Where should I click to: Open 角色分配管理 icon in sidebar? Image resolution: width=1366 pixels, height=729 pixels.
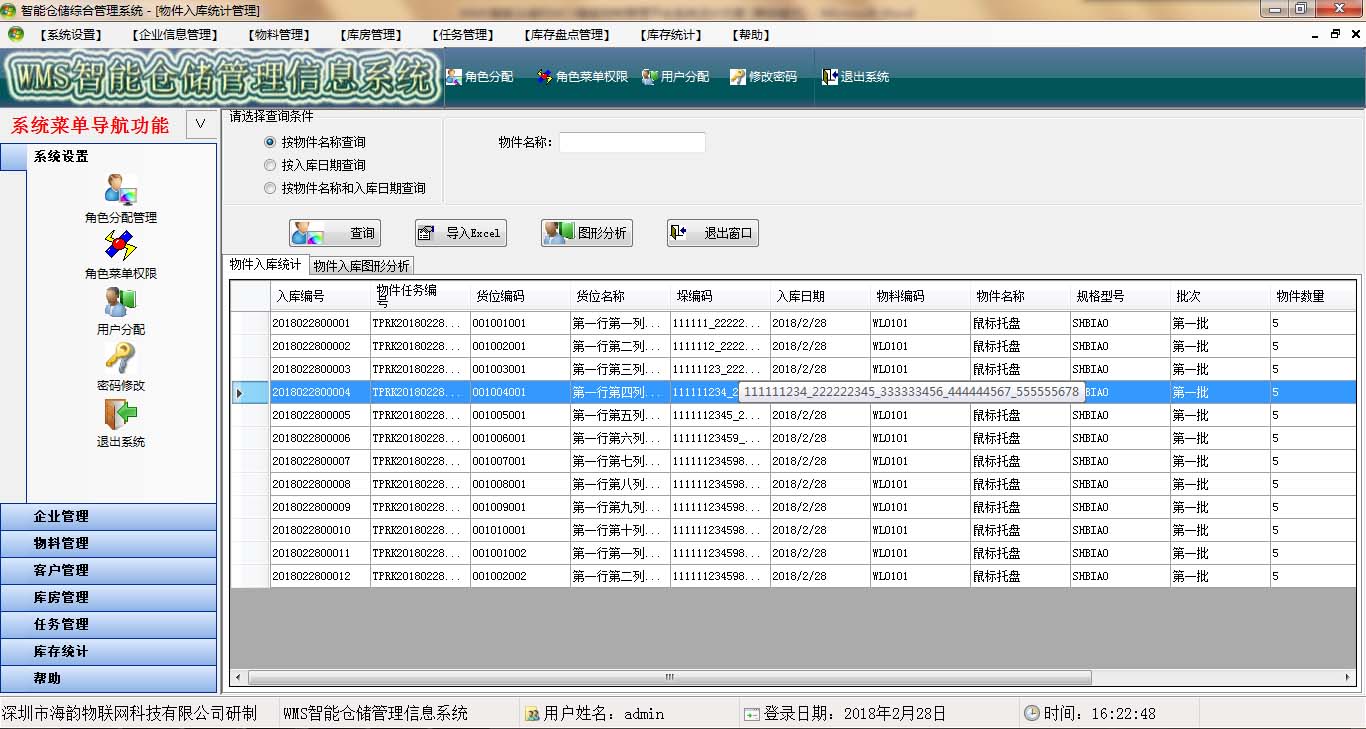tap(121, 190)
